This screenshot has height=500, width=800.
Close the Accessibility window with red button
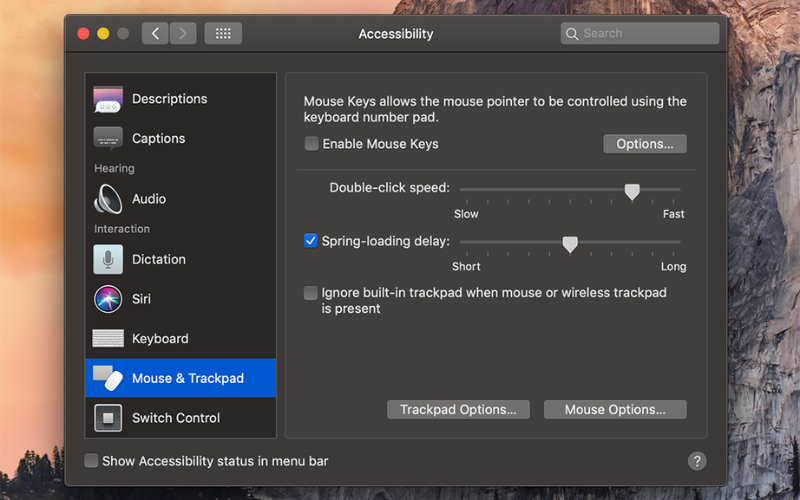coord(83,34)
